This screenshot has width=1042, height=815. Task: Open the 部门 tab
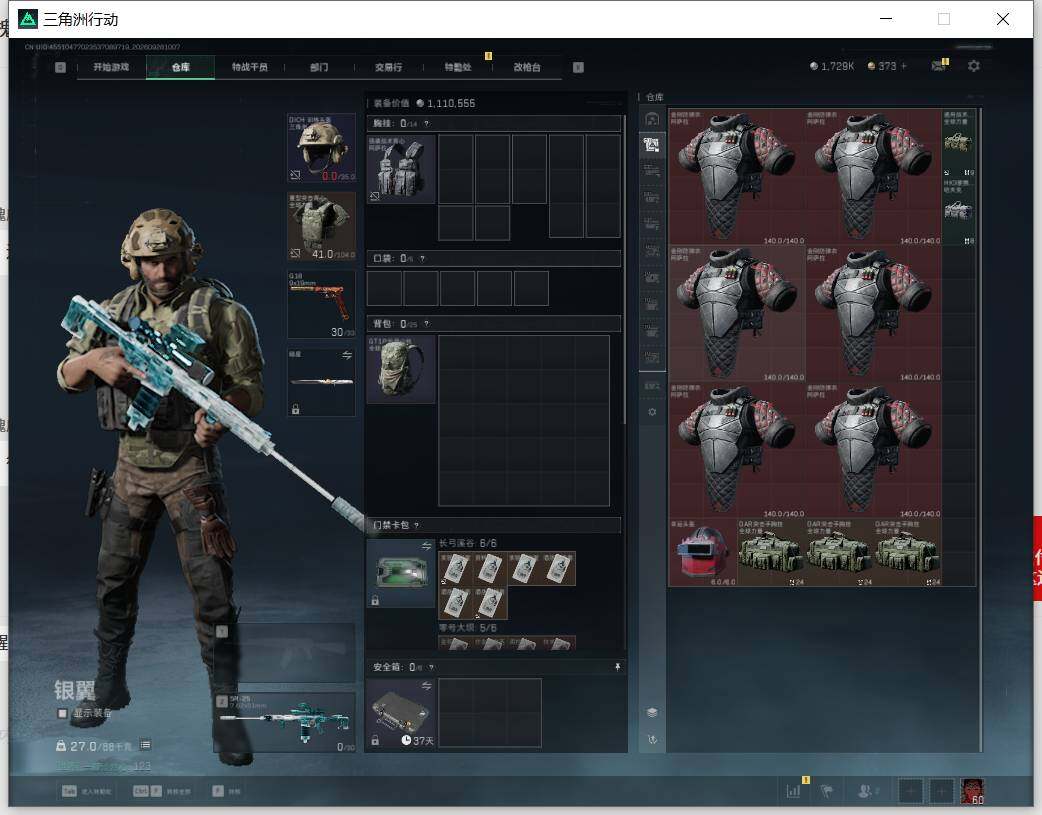point(319,67)
